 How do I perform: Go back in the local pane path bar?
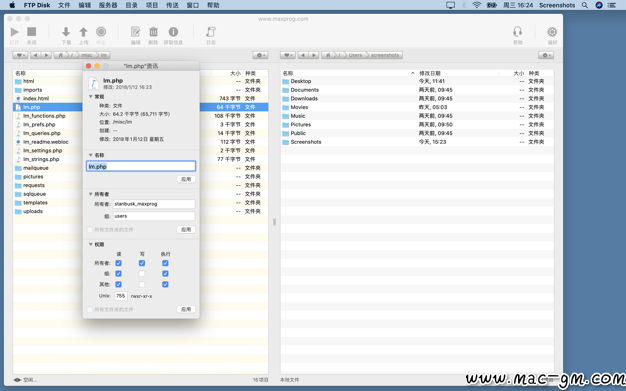pos(303,55)
